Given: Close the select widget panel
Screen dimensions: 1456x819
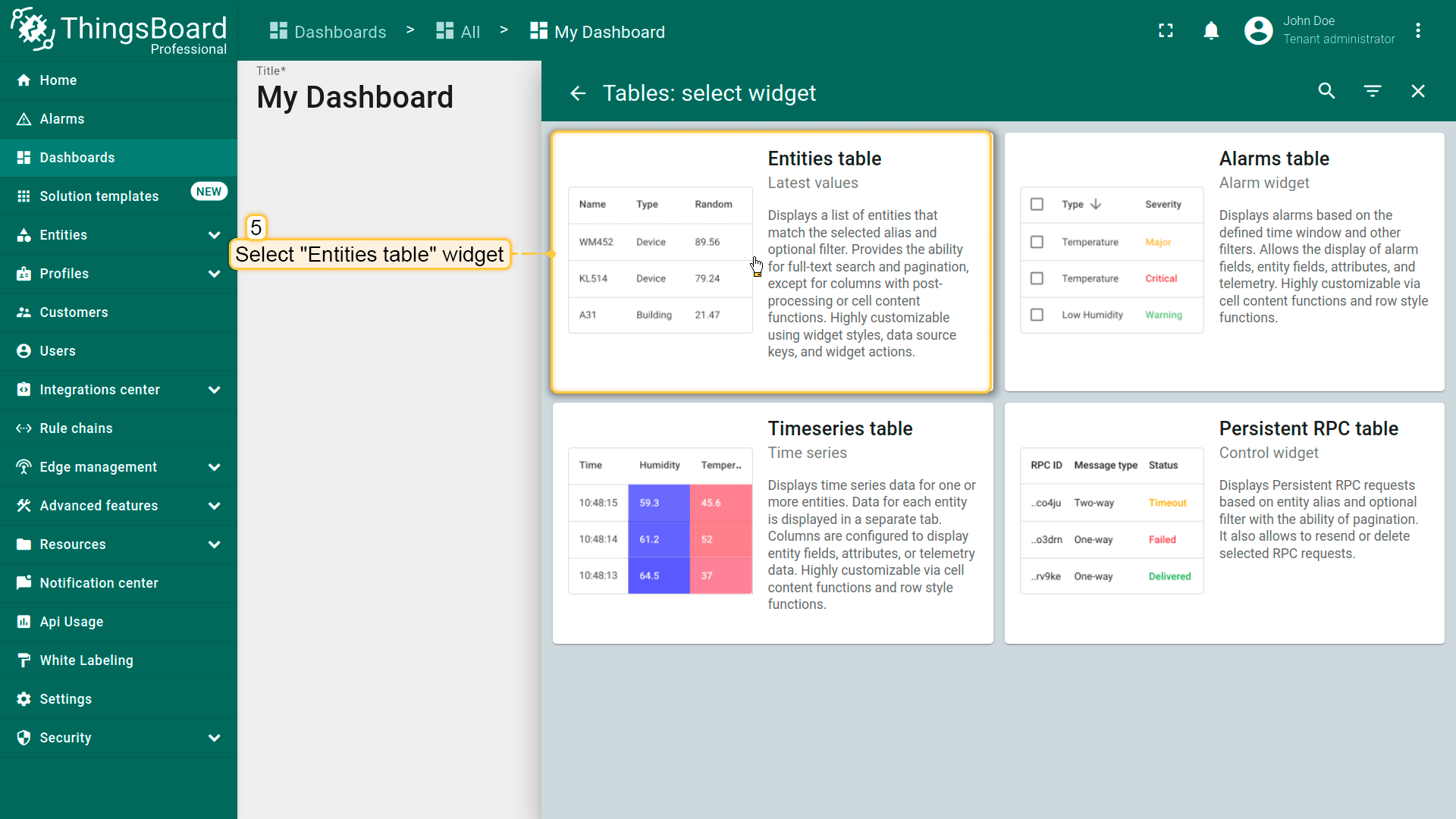Looking at the screenshot, I should pos(1418,91).
